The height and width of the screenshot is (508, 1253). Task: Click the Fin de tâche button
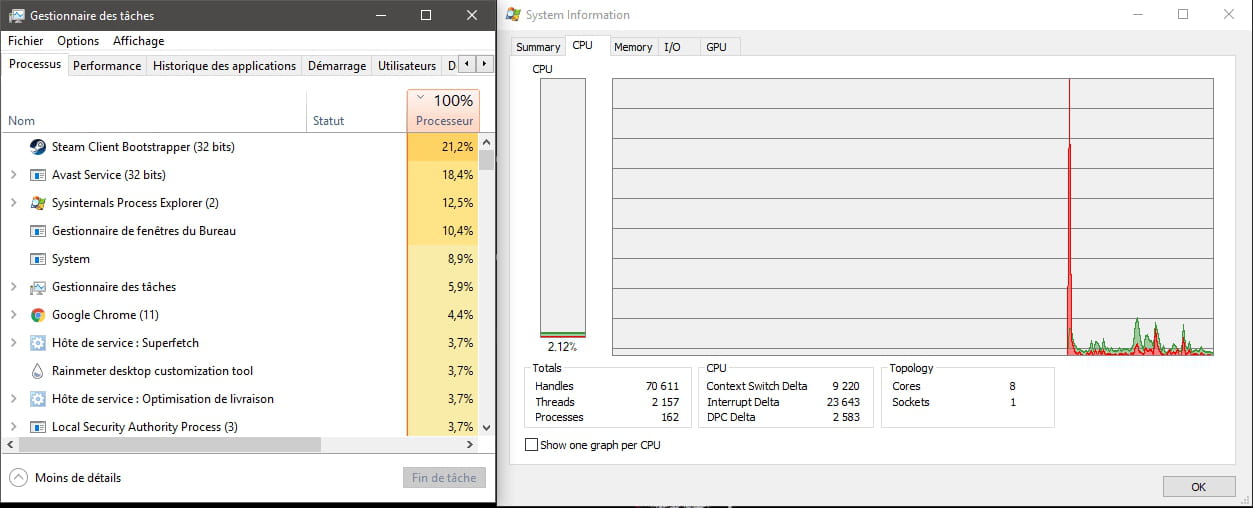pos(444,478)
